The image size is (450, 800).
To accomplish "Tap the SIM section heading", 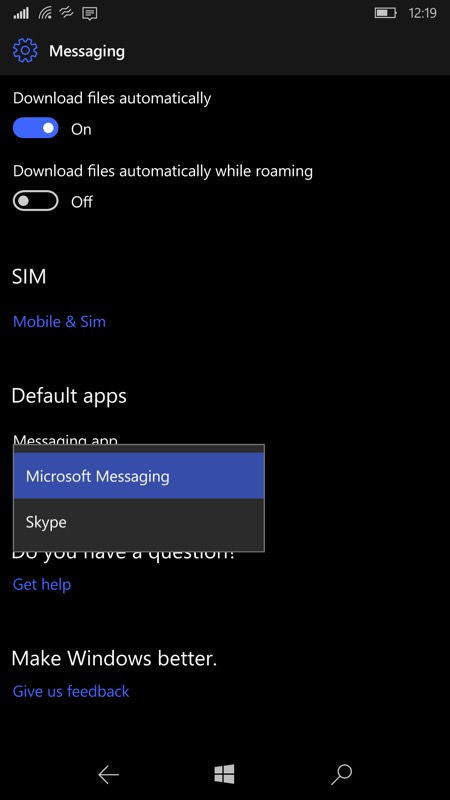I will 29,277.
